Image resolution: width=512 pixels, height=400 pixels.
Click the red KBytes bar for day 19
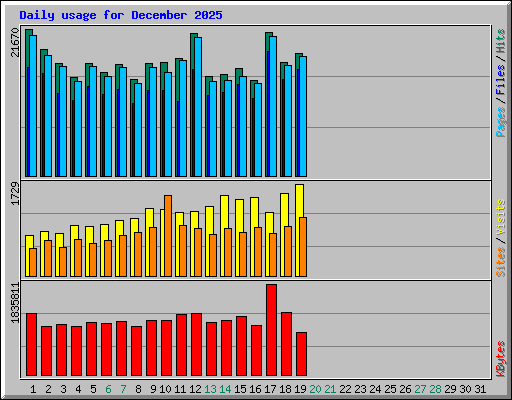point(301,354)
